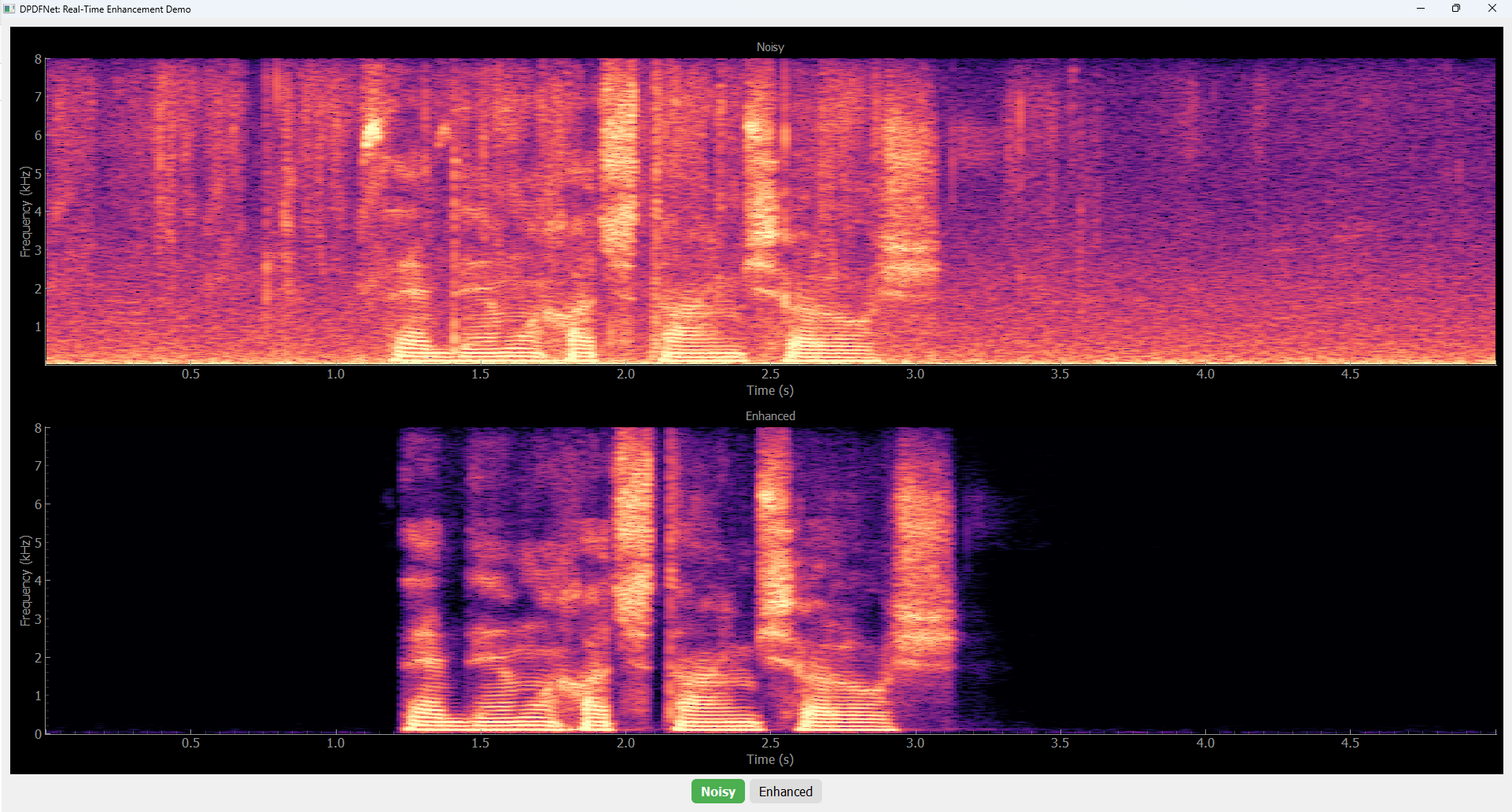Click 'Time (s)' label under Enhanced plot

click(770, 759)
